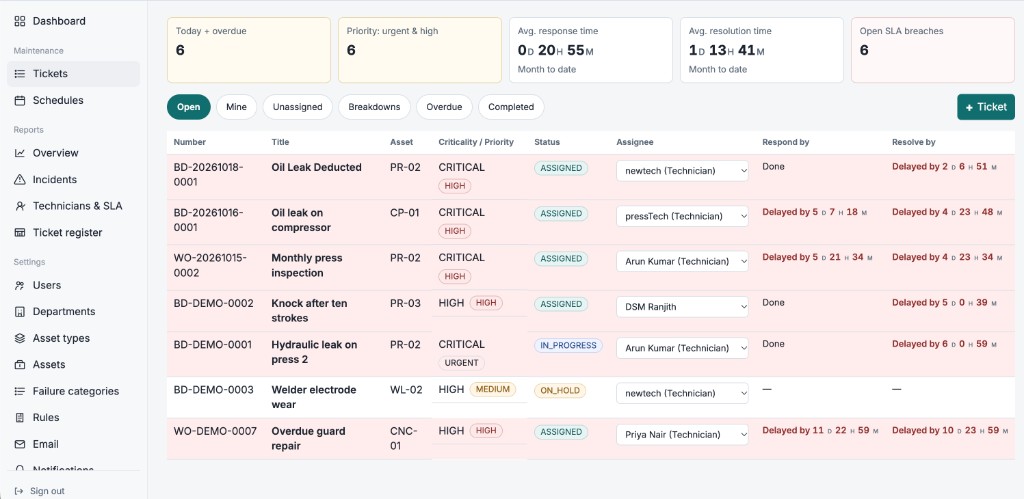Open the DSM Ranjith assignee dropdown
1024x499 pixels.
pos(682,307)
